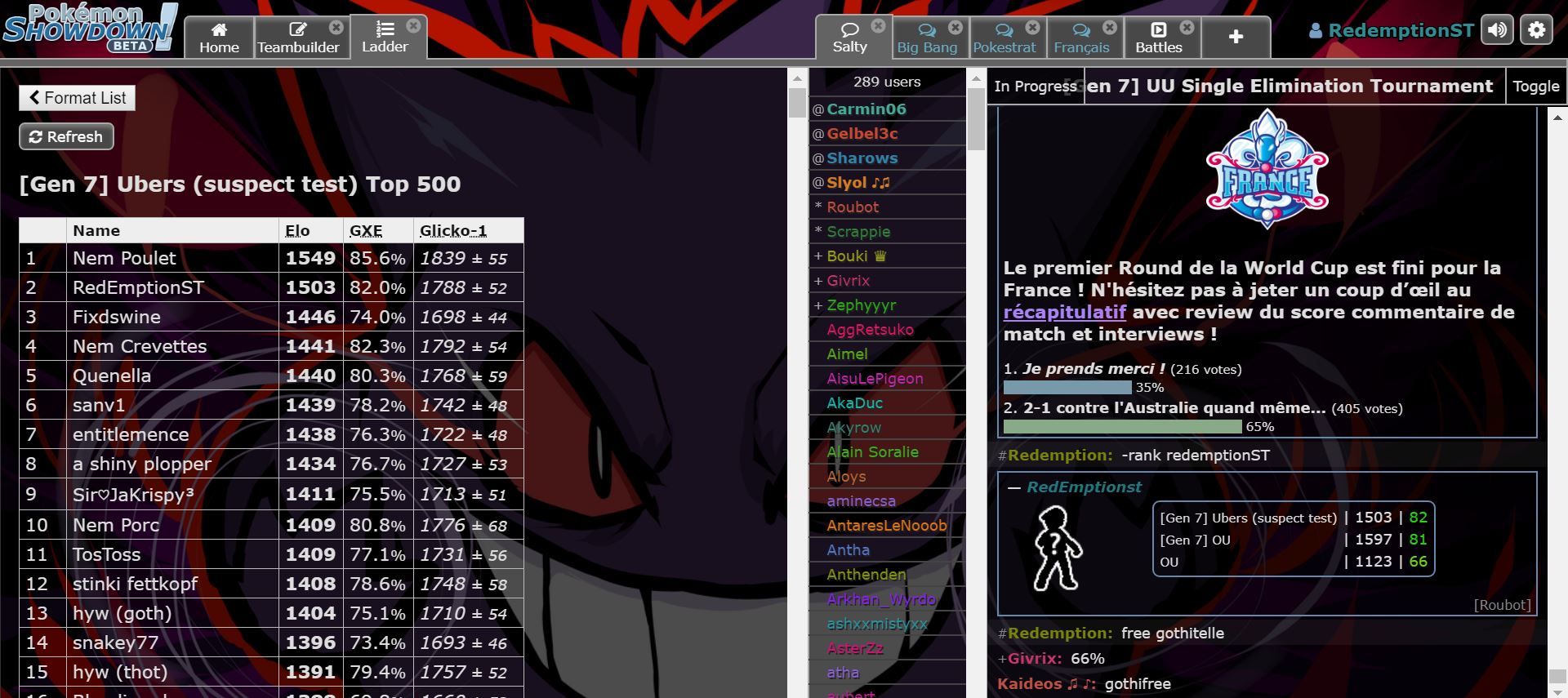Click the ladder panel scrollbar up arrow
The image size is (1568, 698).
click(797, 79)
